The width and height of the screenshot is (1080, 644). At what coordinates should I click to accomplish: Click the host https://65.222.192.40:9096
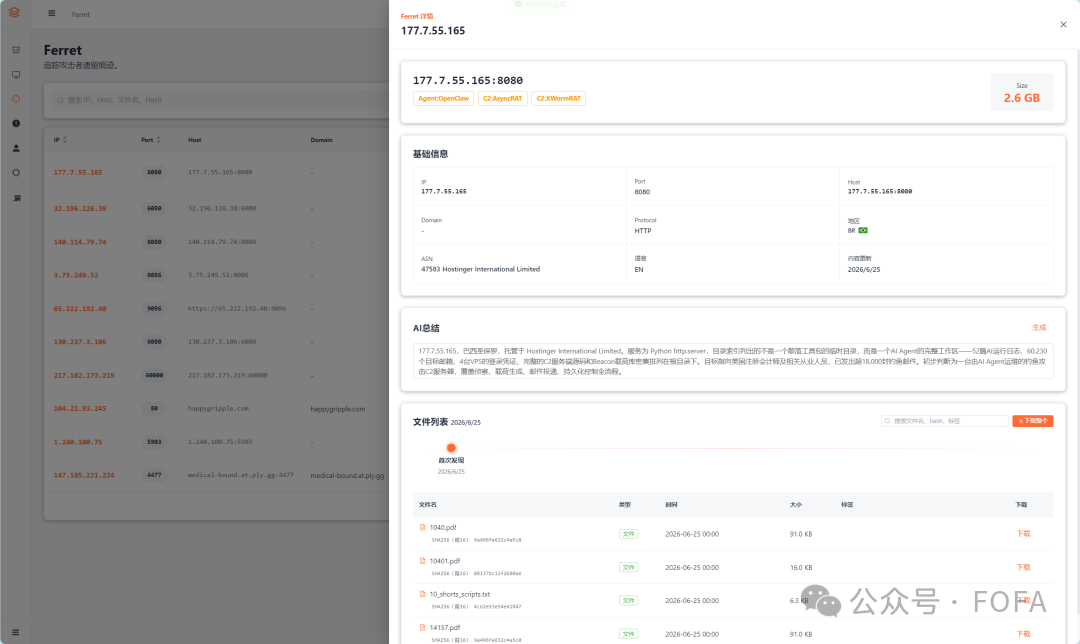coord(237,309)
